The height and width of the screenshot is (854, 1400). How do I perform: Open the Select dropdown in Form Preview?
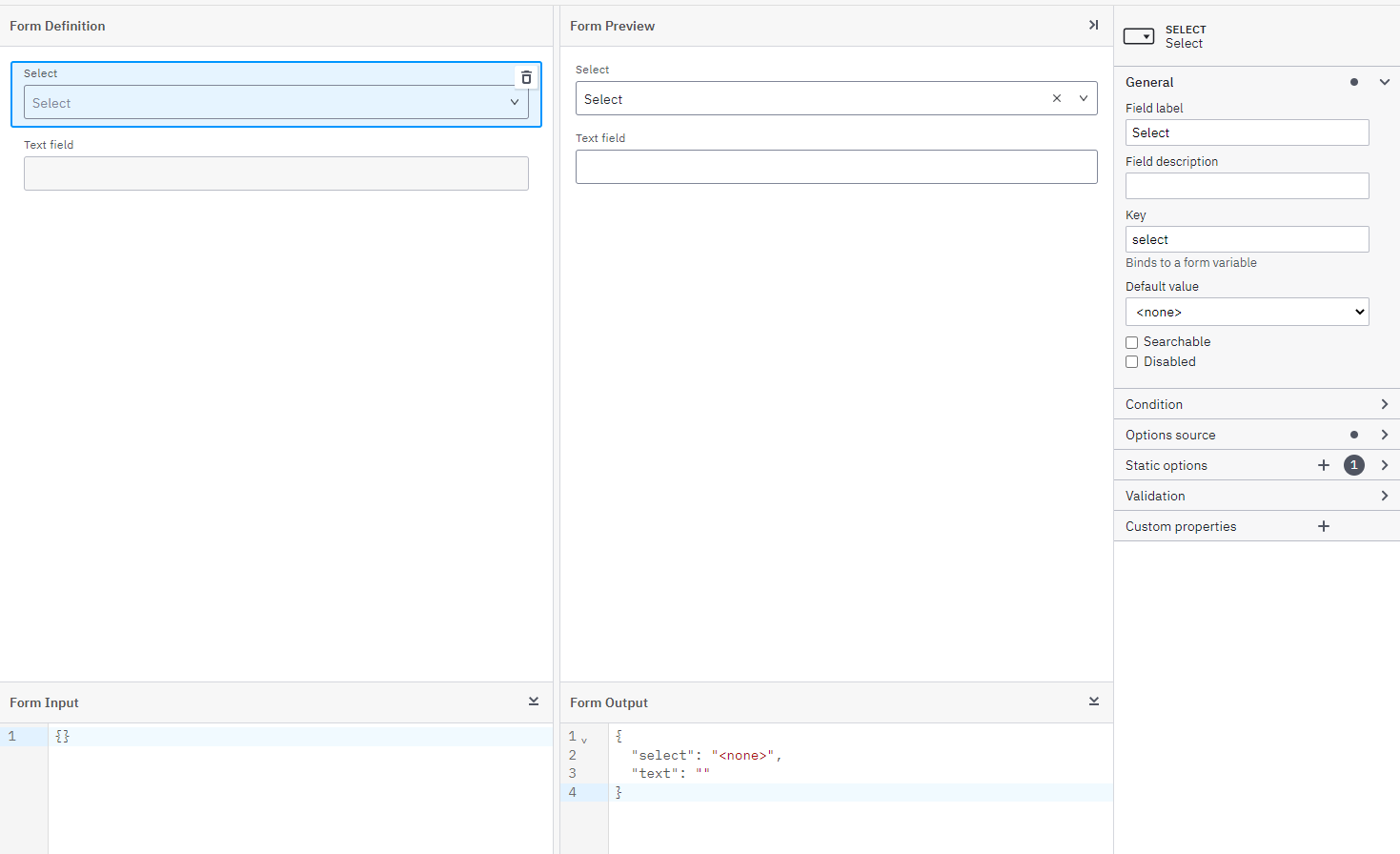pyautogui.click(x=1084, y=98)
